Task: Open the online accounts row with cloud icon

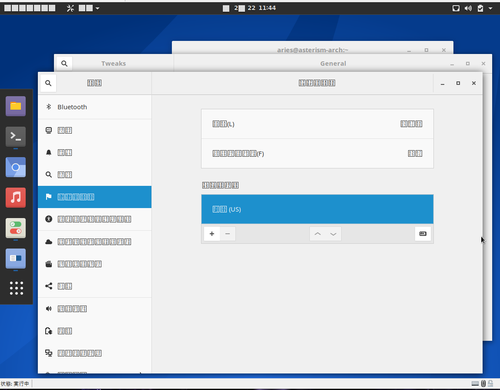Action: point(95,242)
